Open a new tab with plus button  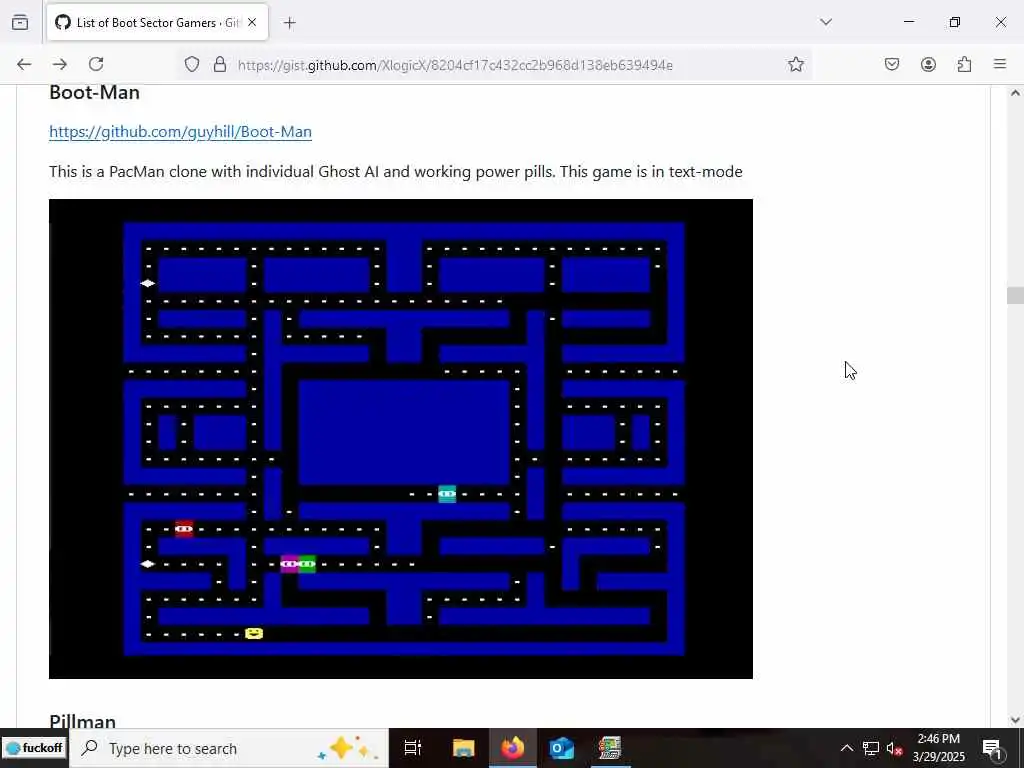point(290,23)
